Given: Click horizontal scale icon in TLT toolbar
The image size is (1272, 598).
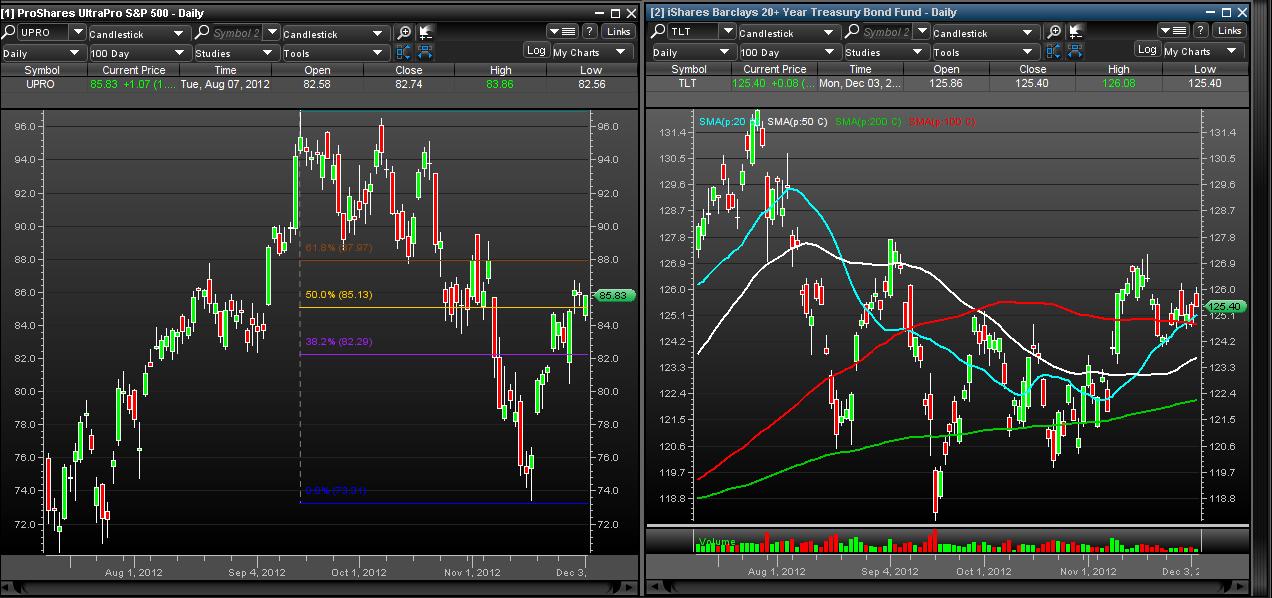Looking at the screenshot, I should [x=1074, y=52].
